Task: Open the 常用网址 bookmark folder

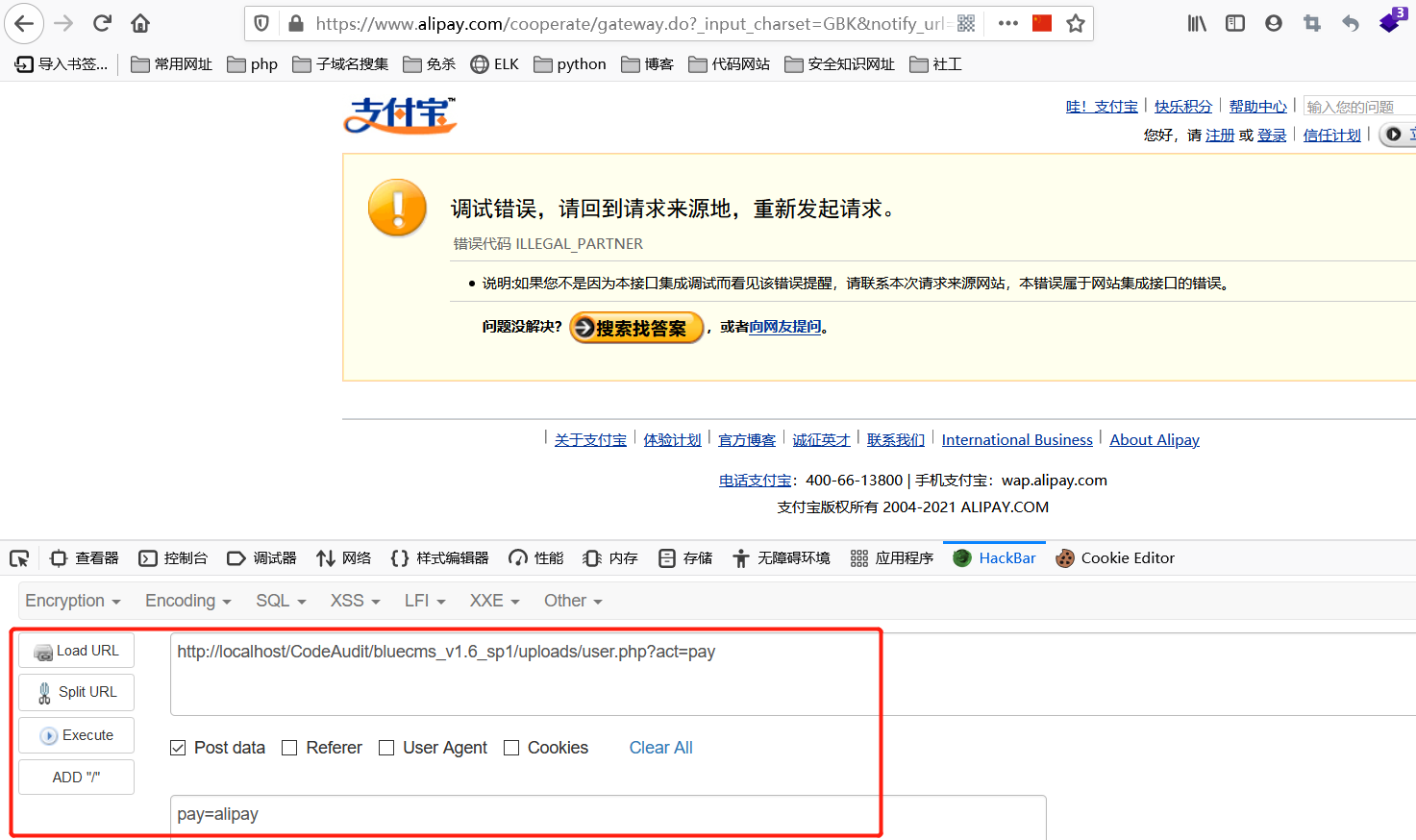Action: pos(171,64)
